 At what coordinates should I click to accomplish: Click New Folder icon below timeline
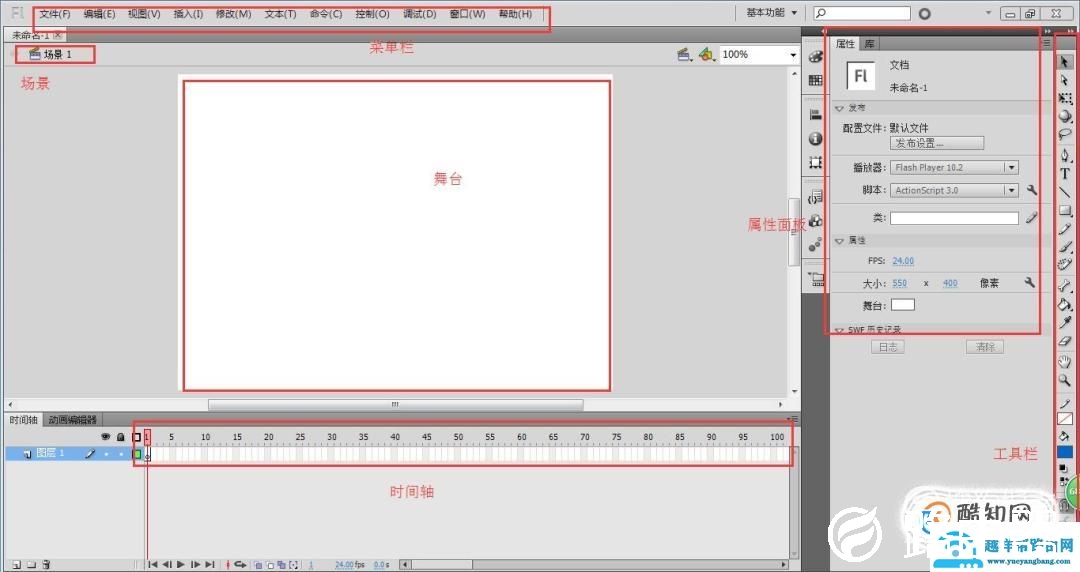click(31, 564)
